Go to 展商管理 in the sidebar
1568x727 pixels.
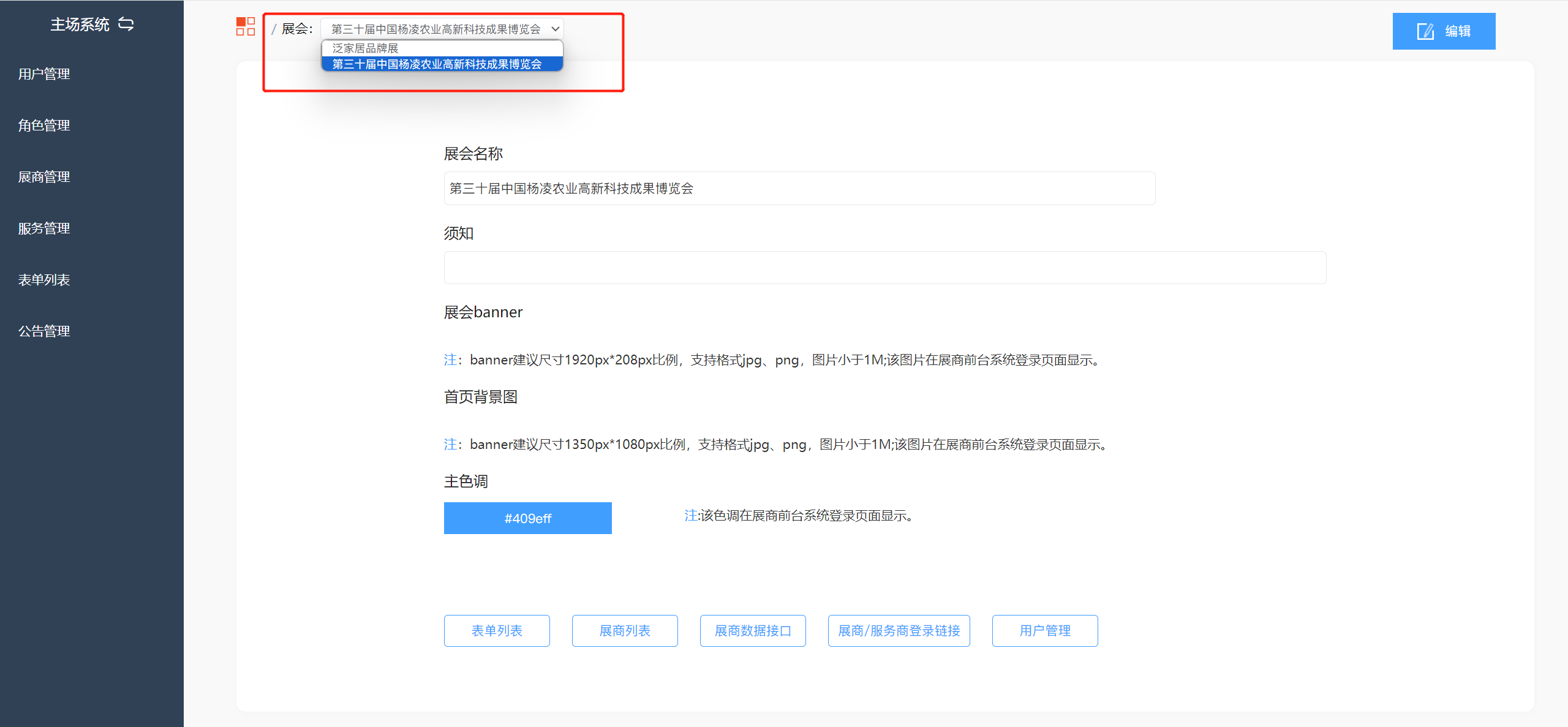(44, 177)
